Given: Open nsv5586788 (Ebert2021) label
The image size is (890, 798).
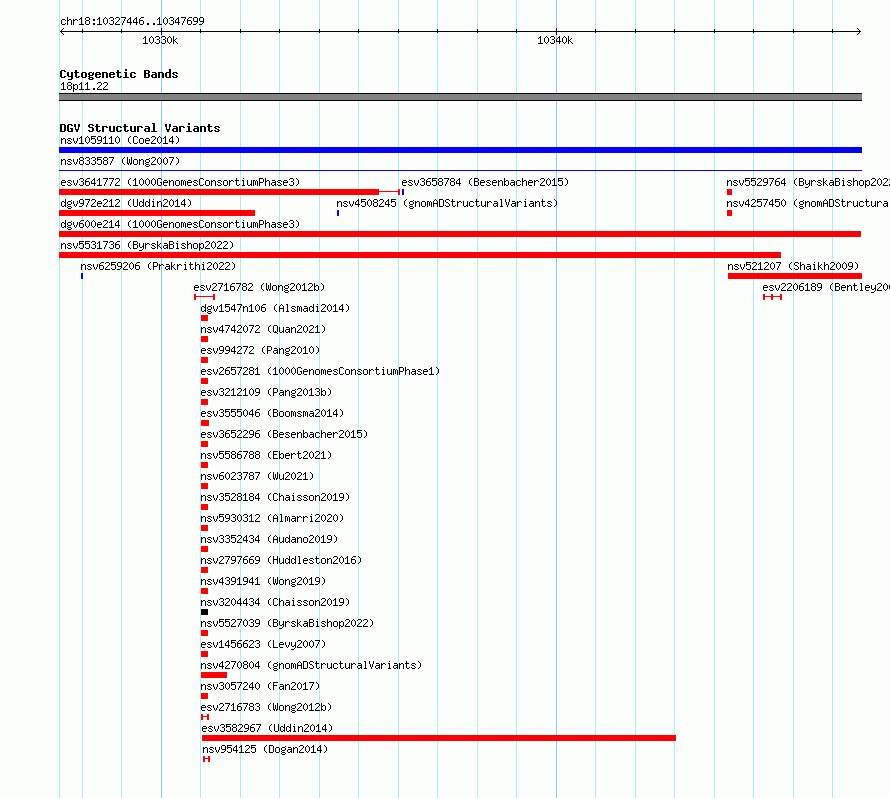Looking at the screenshot, I should 266,455.
